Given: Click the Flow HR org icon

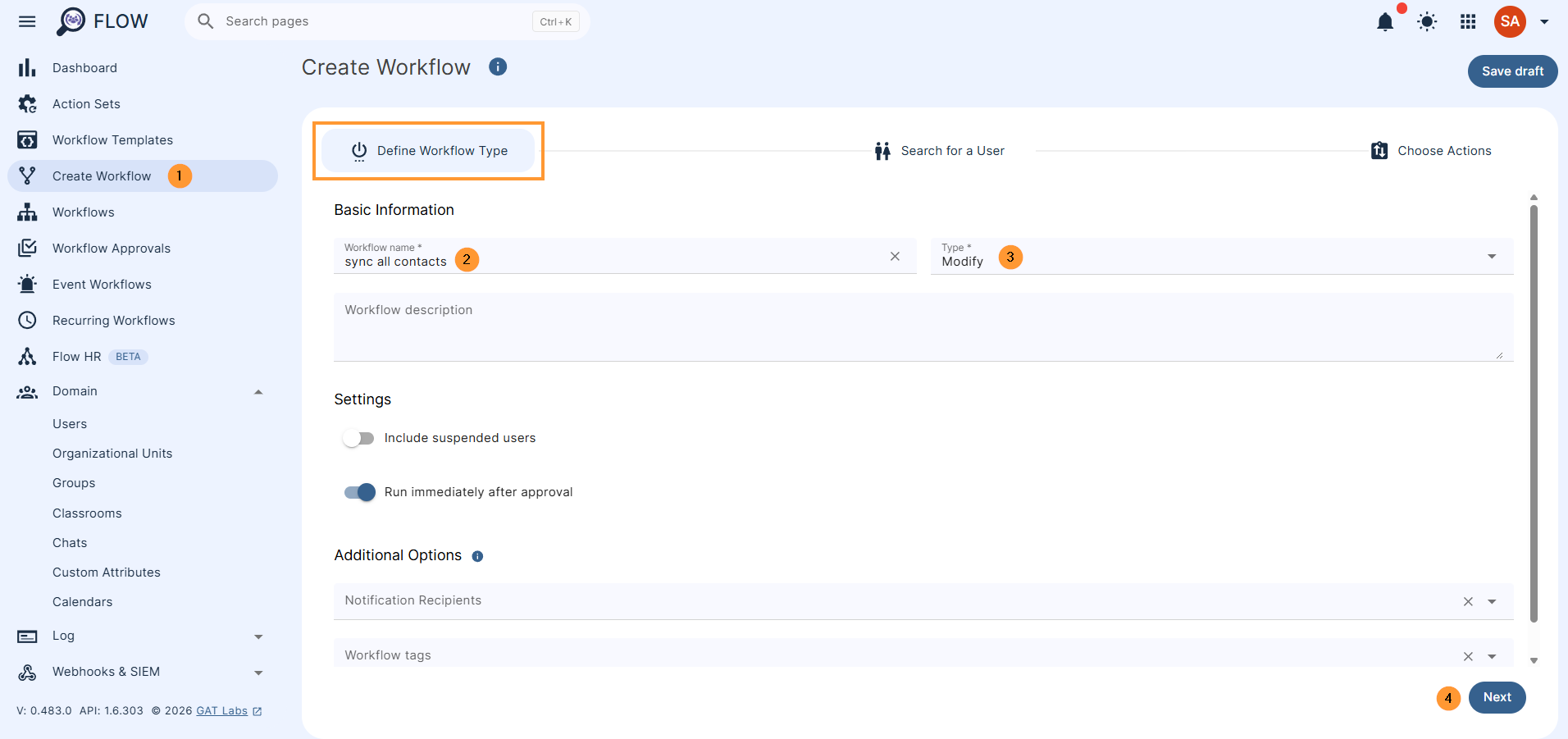Looking at the screenshot, I should [x=27, y=356].
